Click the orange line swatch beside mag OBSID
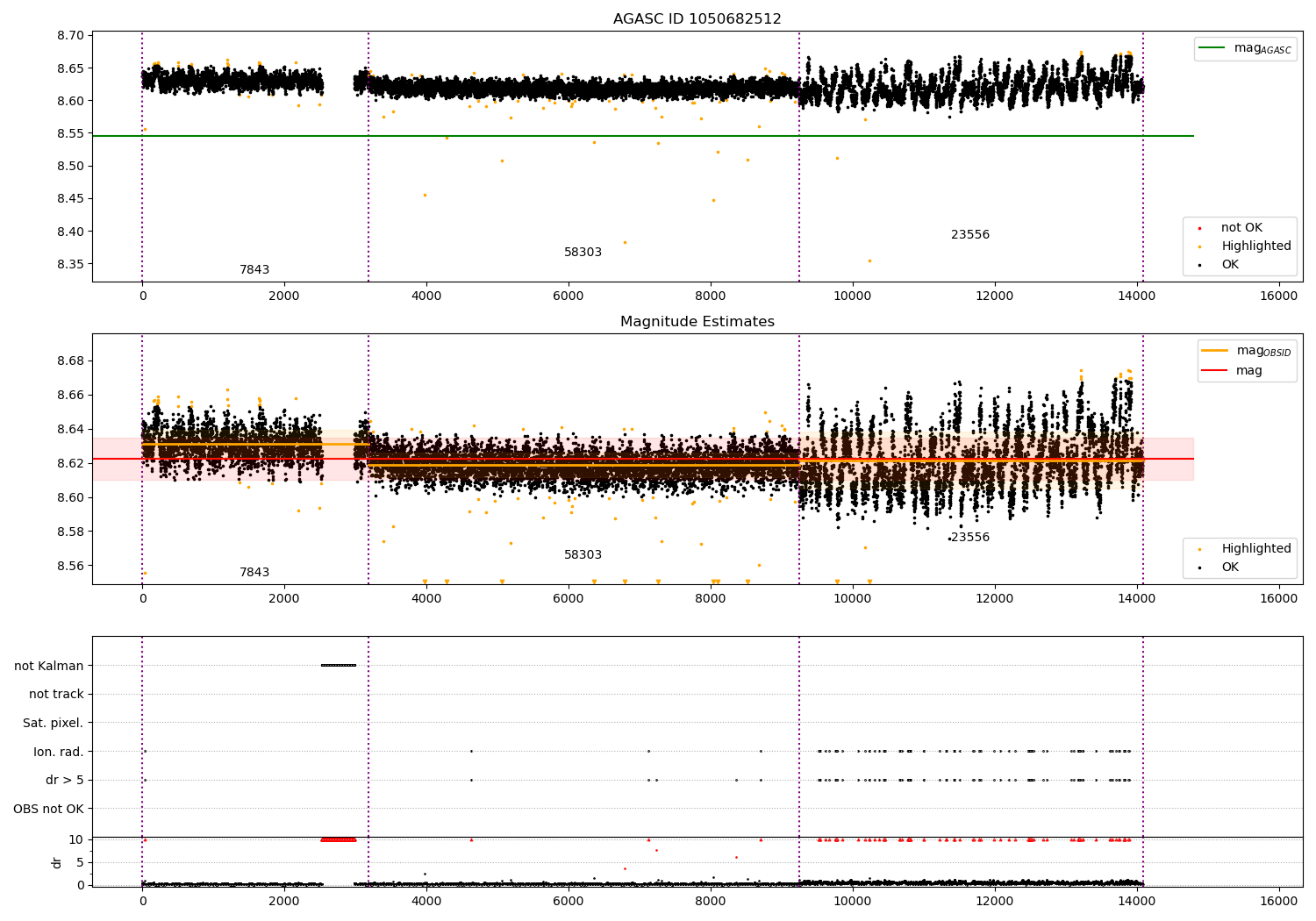This screenshot has width=1316, height=921. pyautogui.click(x=1215, y=351)
